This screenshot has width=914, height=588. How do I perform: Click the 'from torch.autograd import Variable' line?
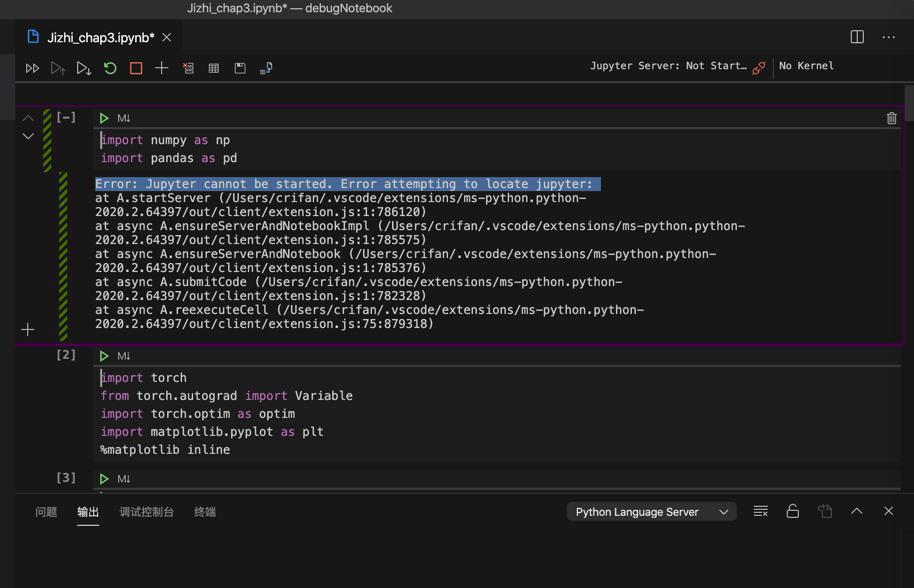click(x=226, y=396)
